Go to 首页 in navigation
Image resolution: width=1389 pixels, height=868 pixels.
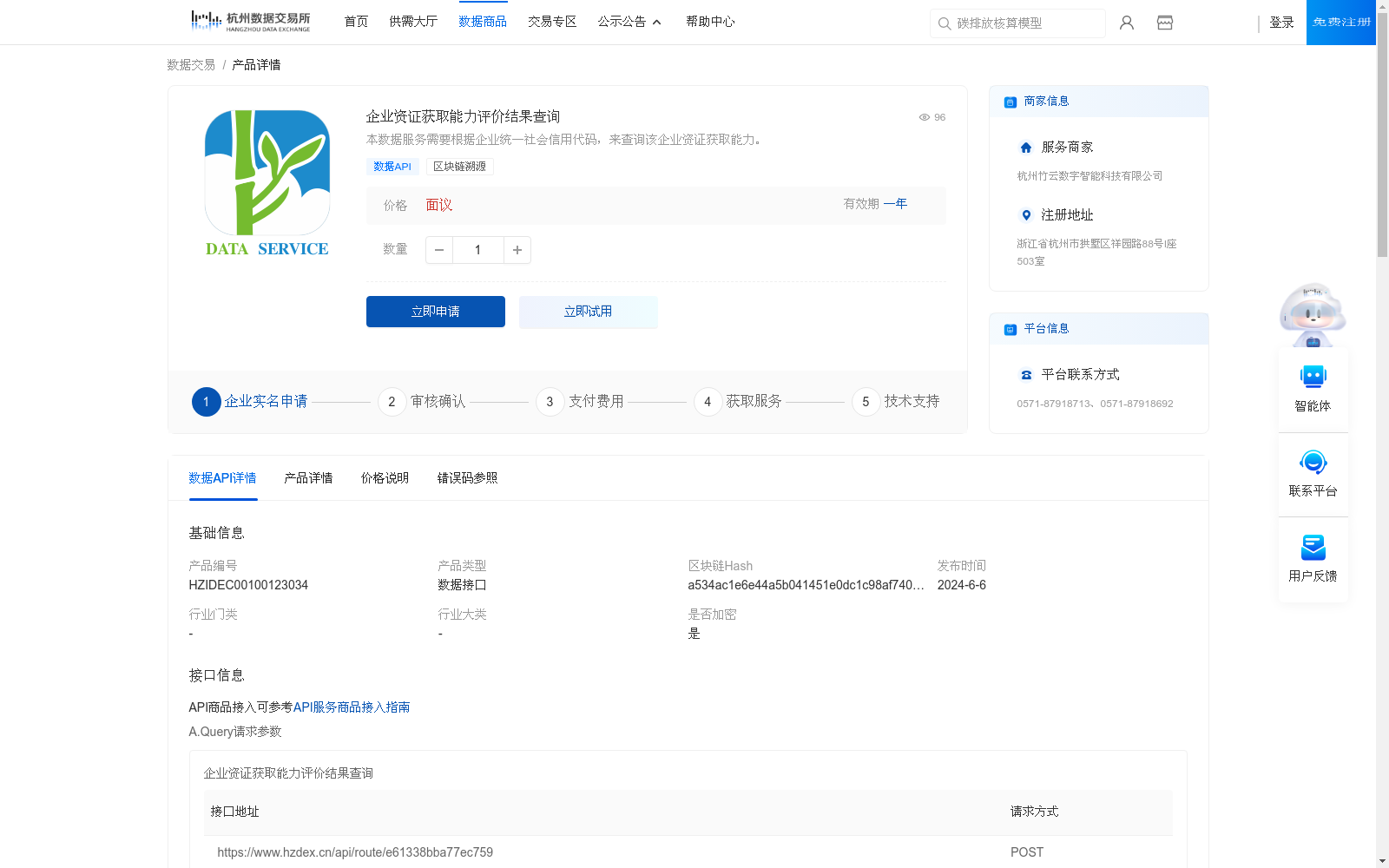pos(356,22)
